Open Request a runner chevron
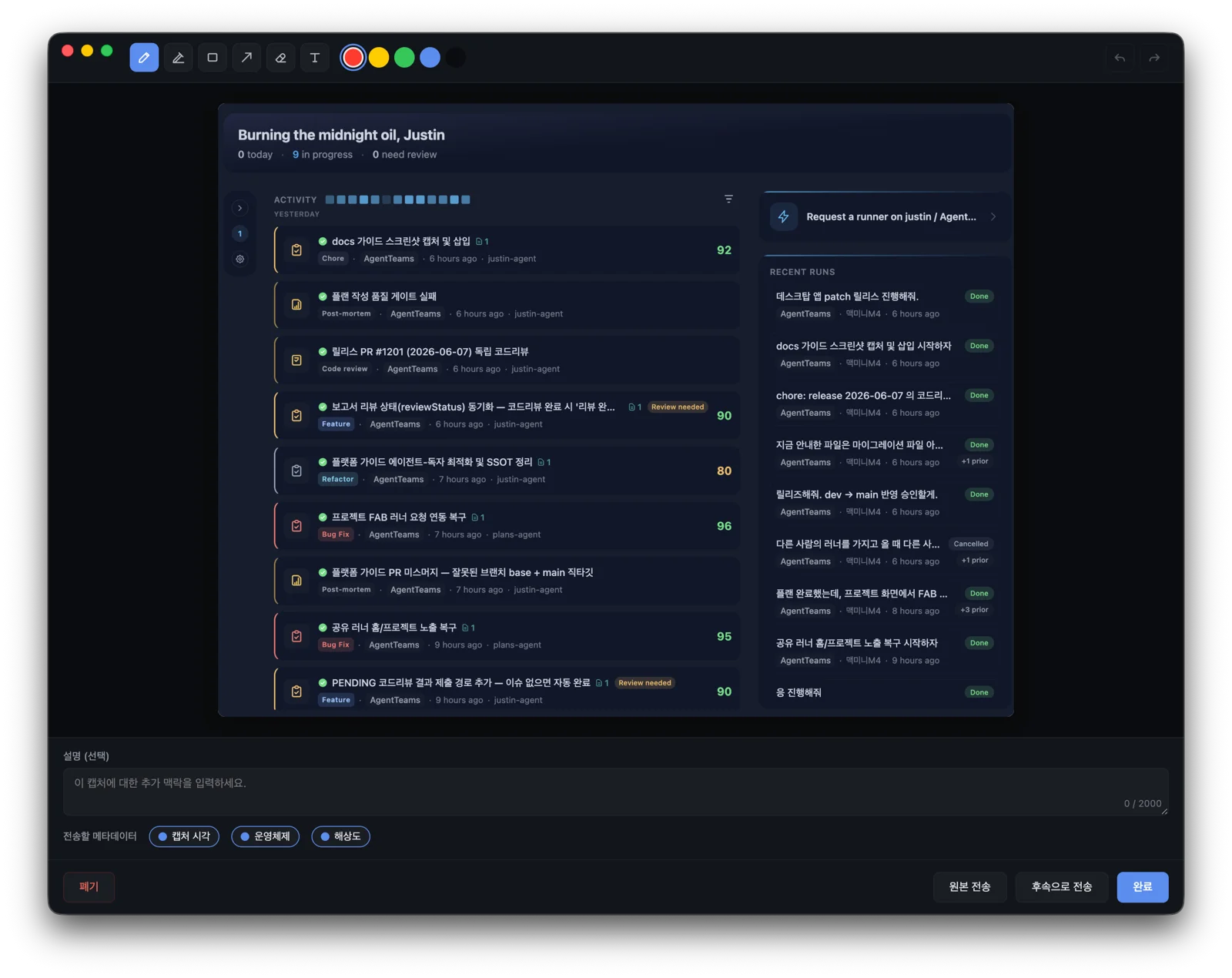The image size is (1232, 978). tap(993, 217)
